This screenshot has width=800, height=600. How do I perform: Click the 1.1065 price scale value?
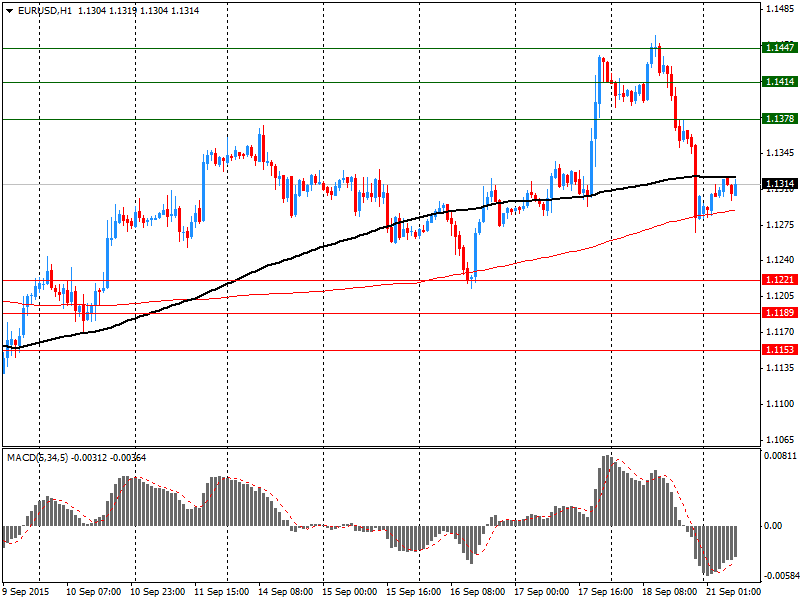point(780,440)
